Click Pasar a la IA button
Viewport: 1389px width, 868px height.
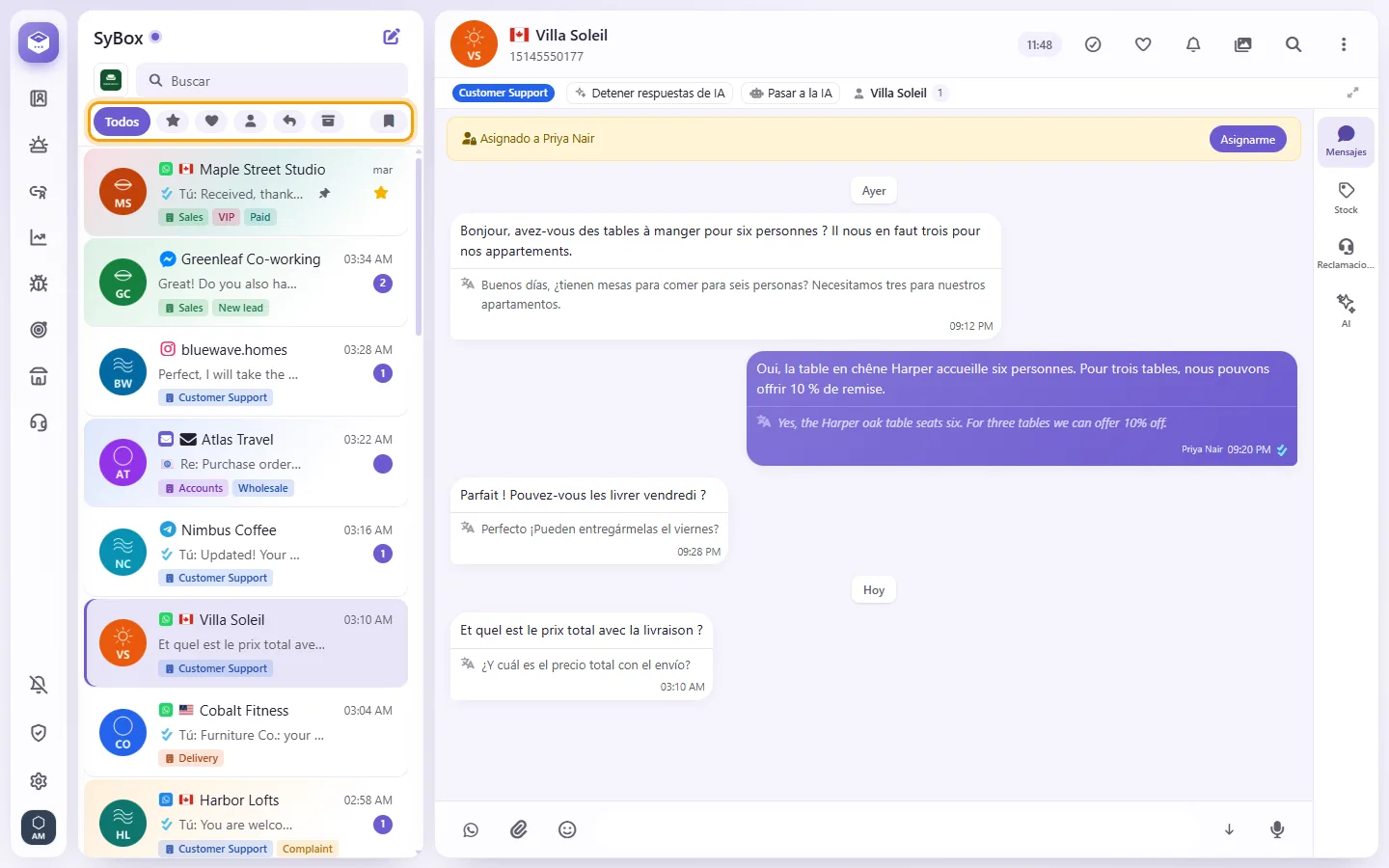[791, 93]
